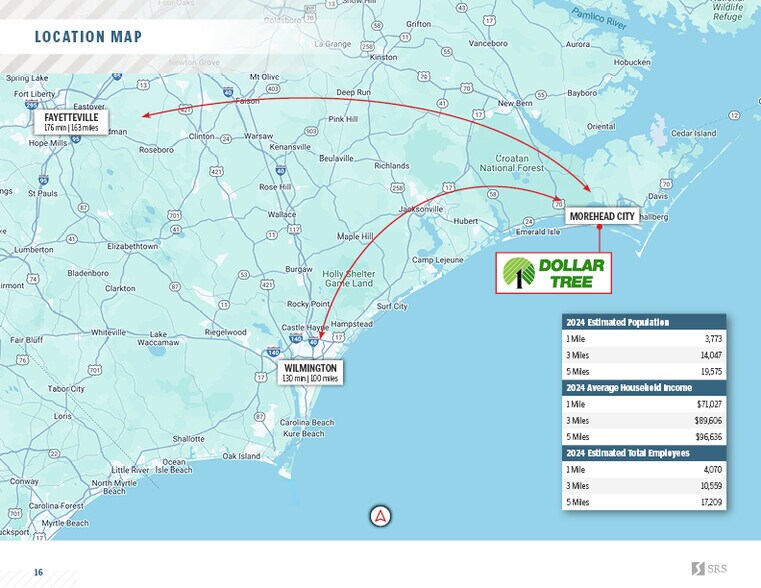This screenshot has width=761, height=588.
Task: Click the Holly Shelter Game Land label
Action: tap(350, 278)
